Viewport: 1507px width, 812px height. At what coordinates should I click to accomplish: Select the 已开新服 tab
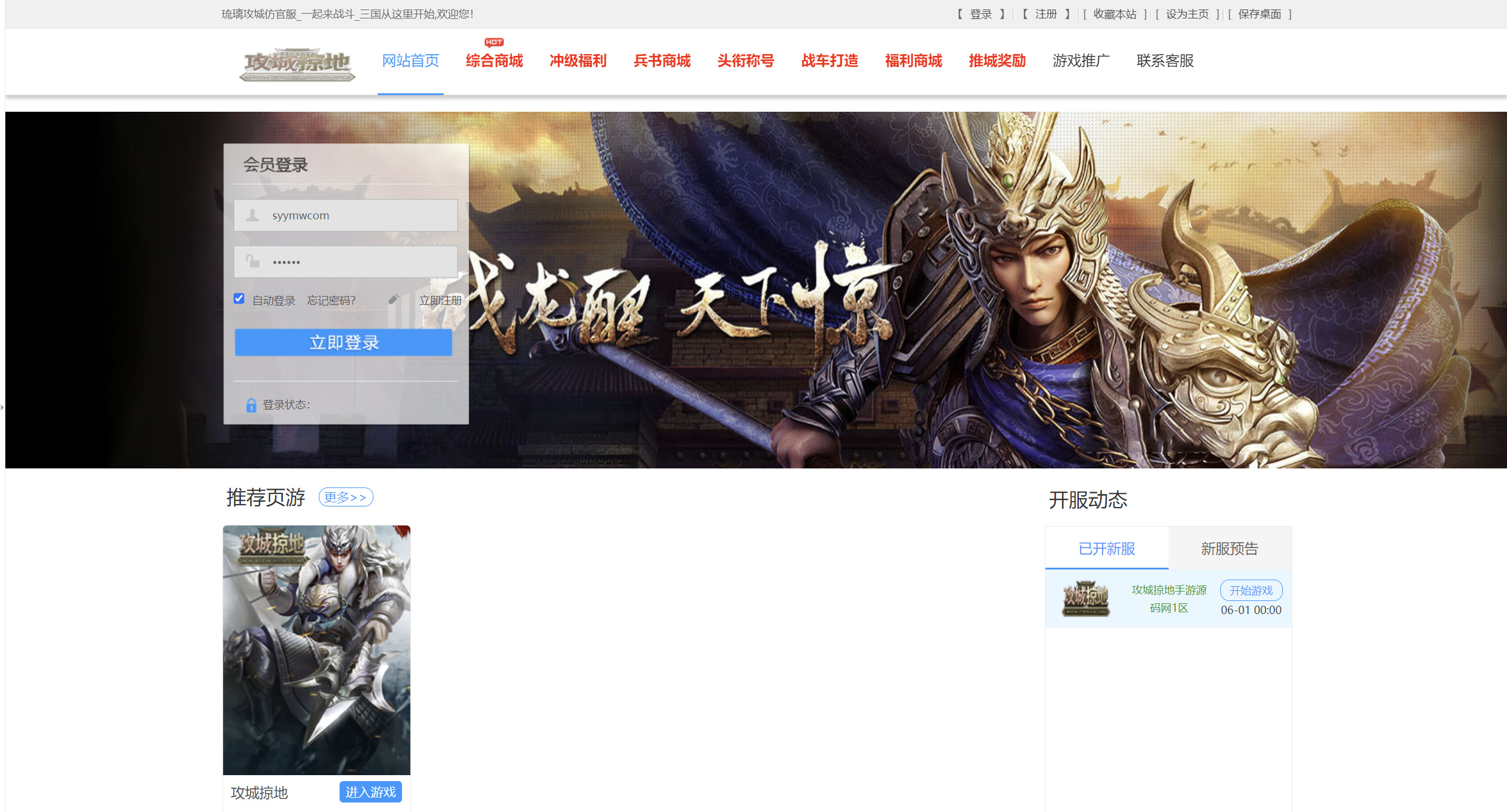(x=1107, y=548)
